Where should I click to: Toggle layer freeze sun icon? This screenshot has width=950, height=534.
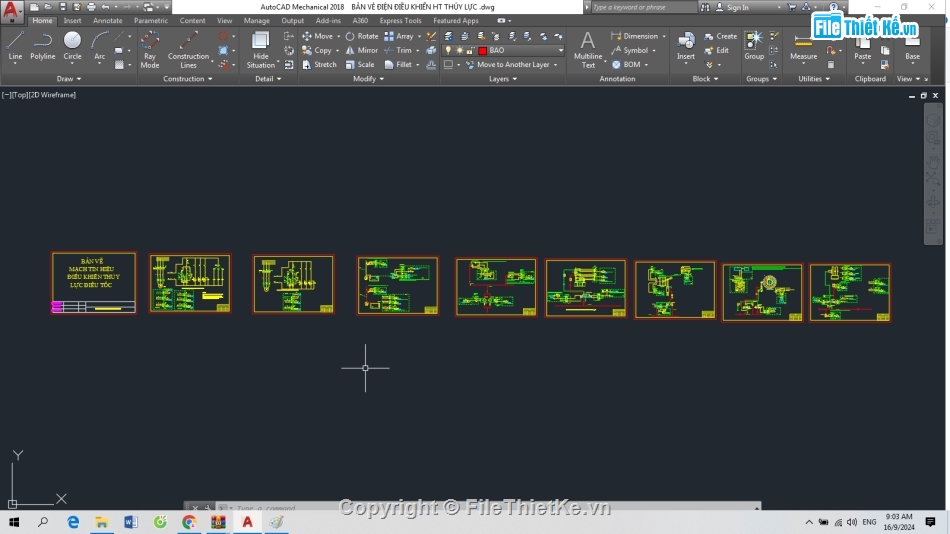(459, 50)
